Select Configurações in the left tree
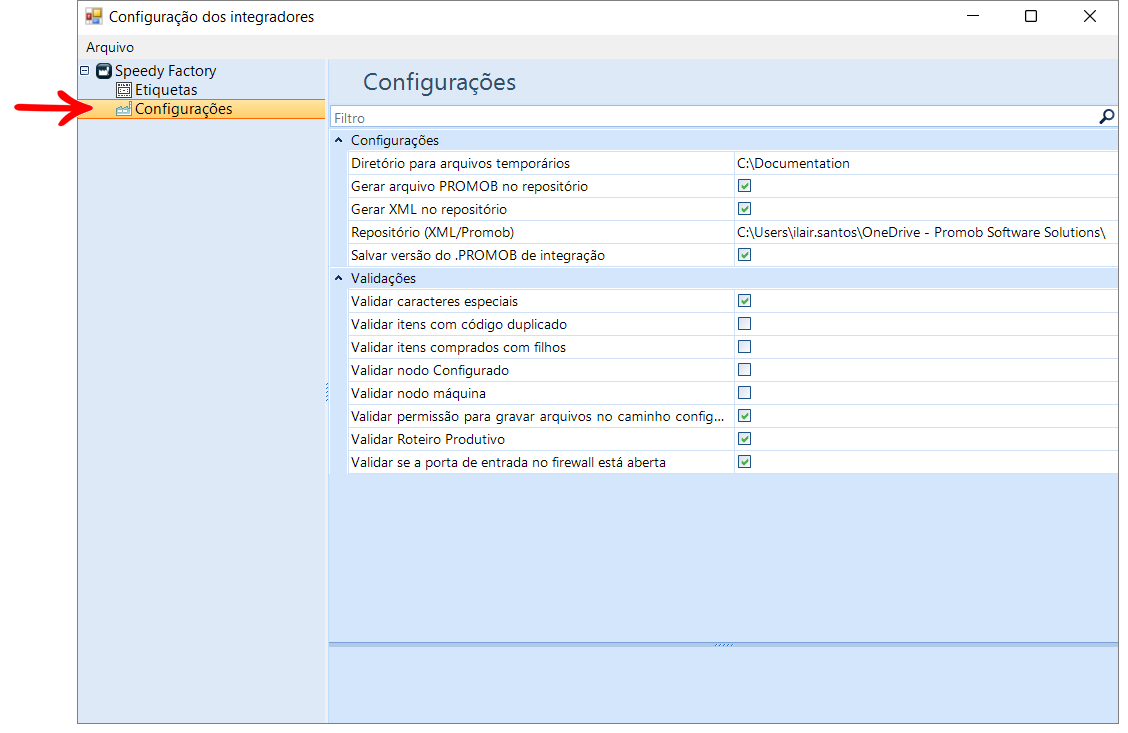1128x733 pixels. click(183, 109)
